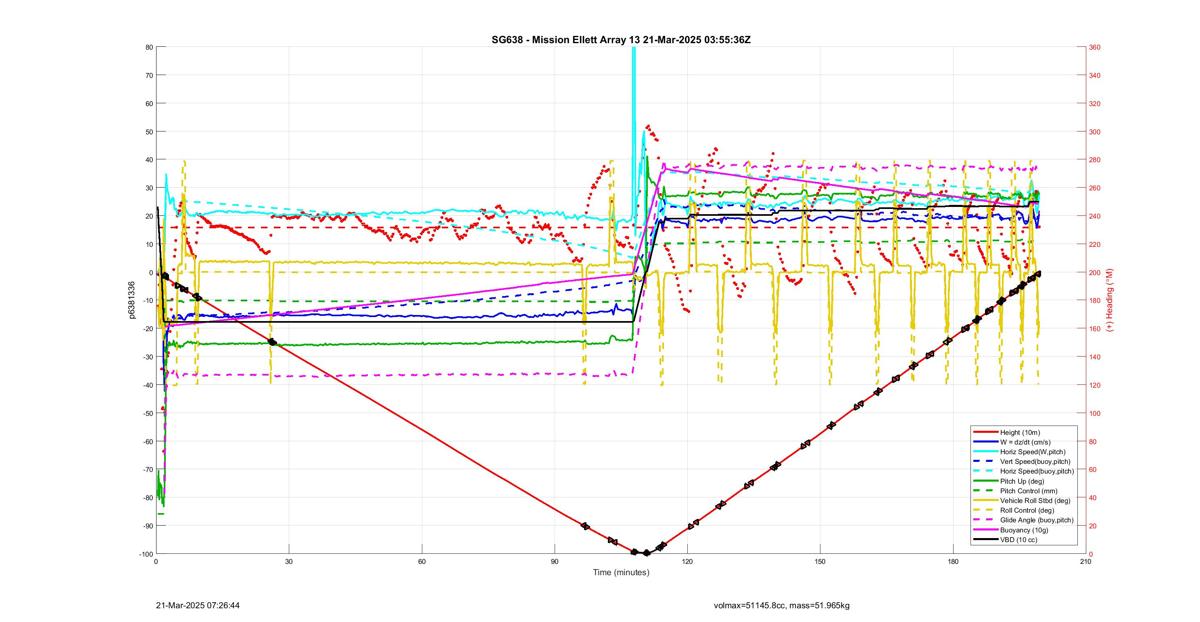Click the x-axis tick label '30'
The image size is (1200, 622).
coord(289,561)
